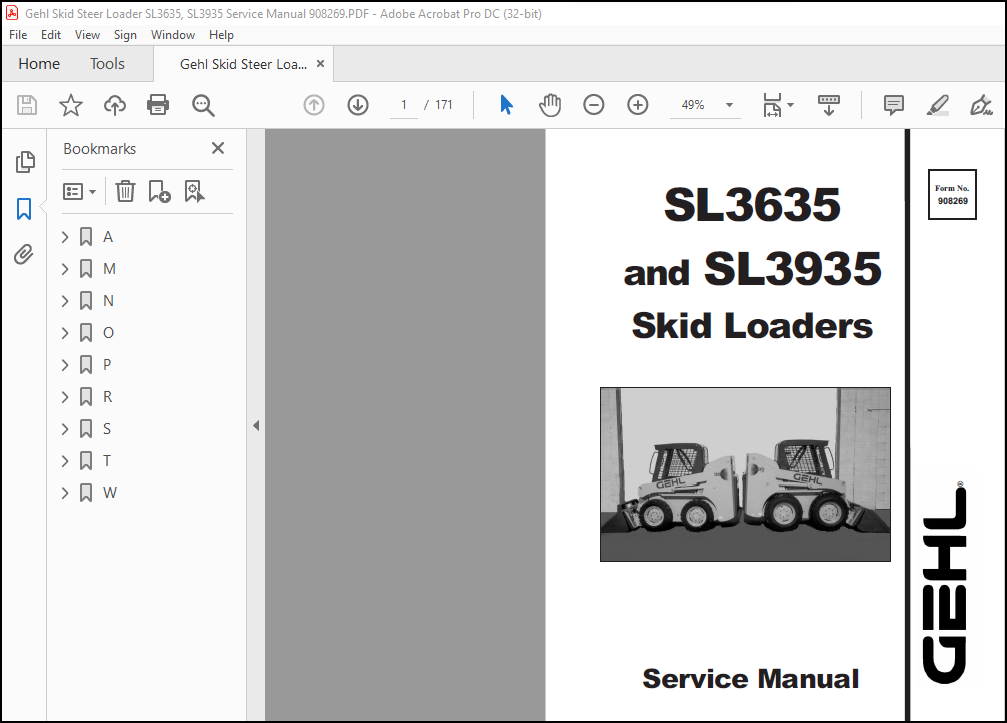Image resolution: width=1007 pixels, height=723 pixels.
Task: Choose the Selection arrow tool
Action: point(506,105)
